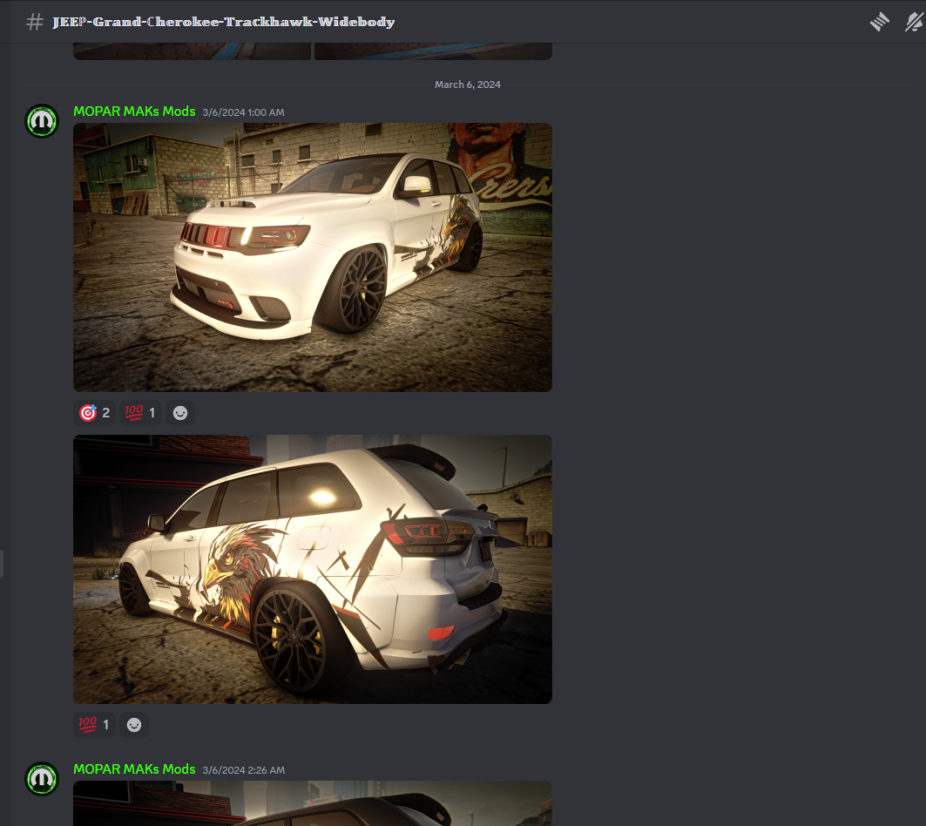Toggle the 100 reaction under the rear-view Jeep image
Screen dimensions: 926x826
pyautogui.click(x=94, y=724)
